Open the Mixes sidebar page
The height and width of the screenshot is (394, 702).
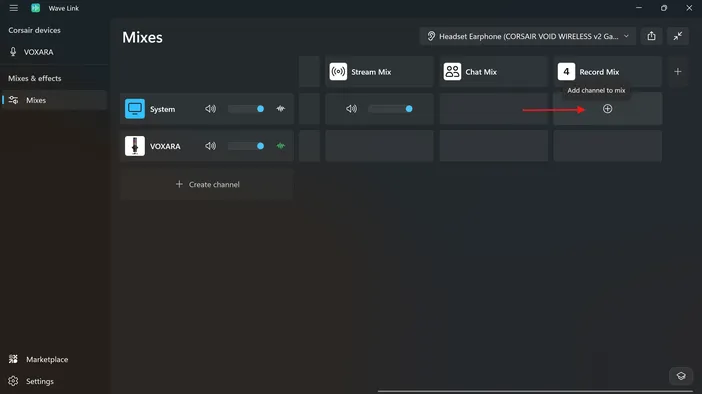54,100
